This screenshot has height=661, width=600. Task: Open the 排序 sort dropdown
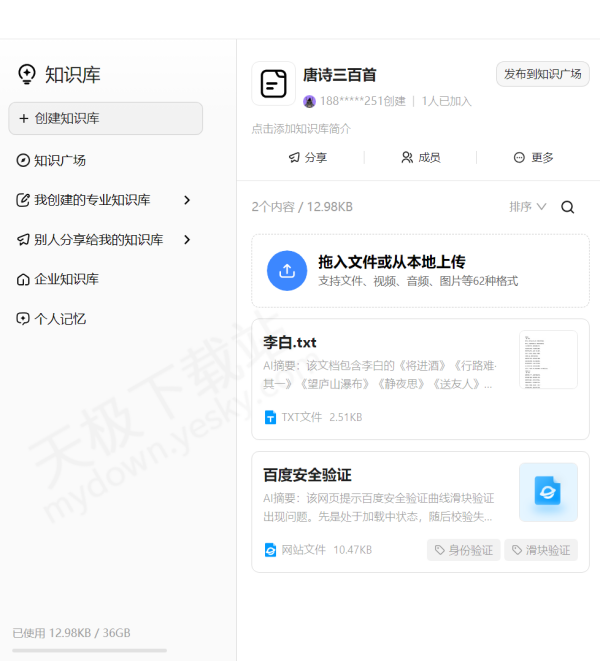[527, 207]
